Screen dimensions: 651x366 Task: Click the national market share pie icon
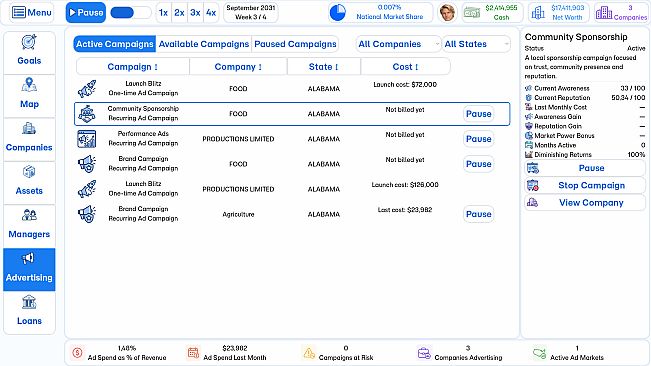[x=338, y=13]
